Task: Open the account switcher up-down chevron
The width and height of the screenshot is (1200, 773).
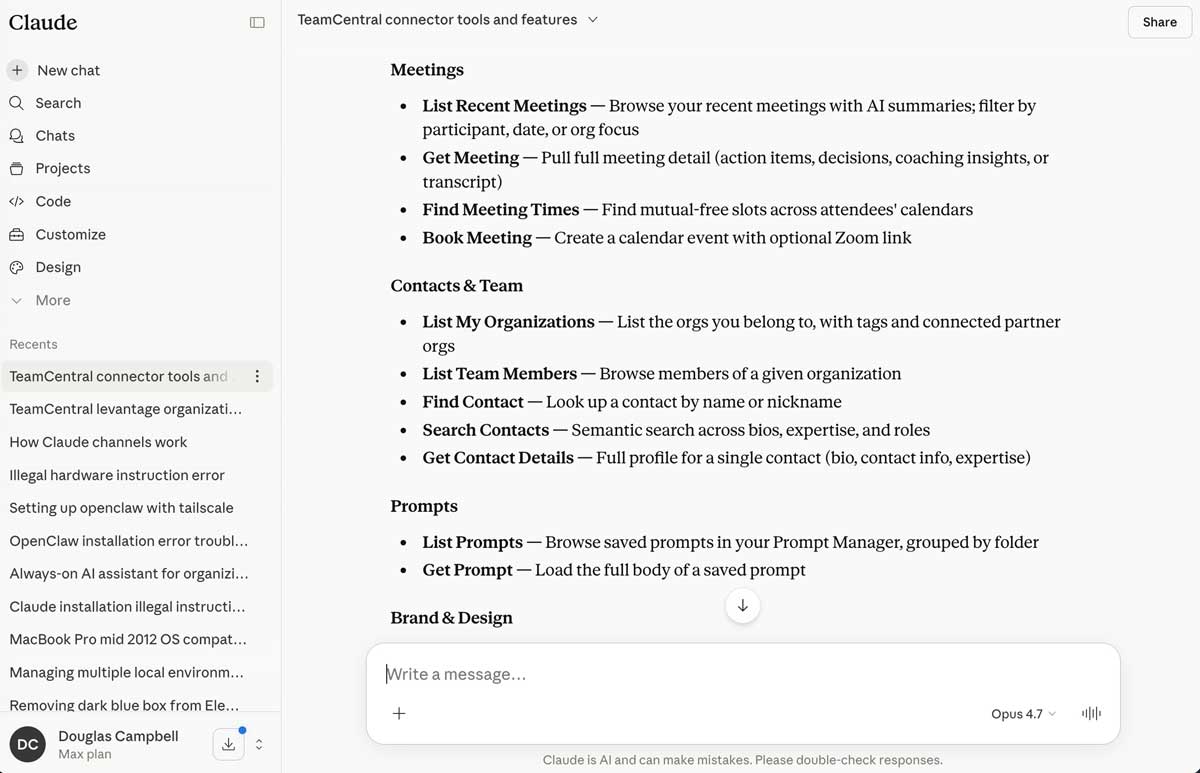Action: [x=259, y=744]
